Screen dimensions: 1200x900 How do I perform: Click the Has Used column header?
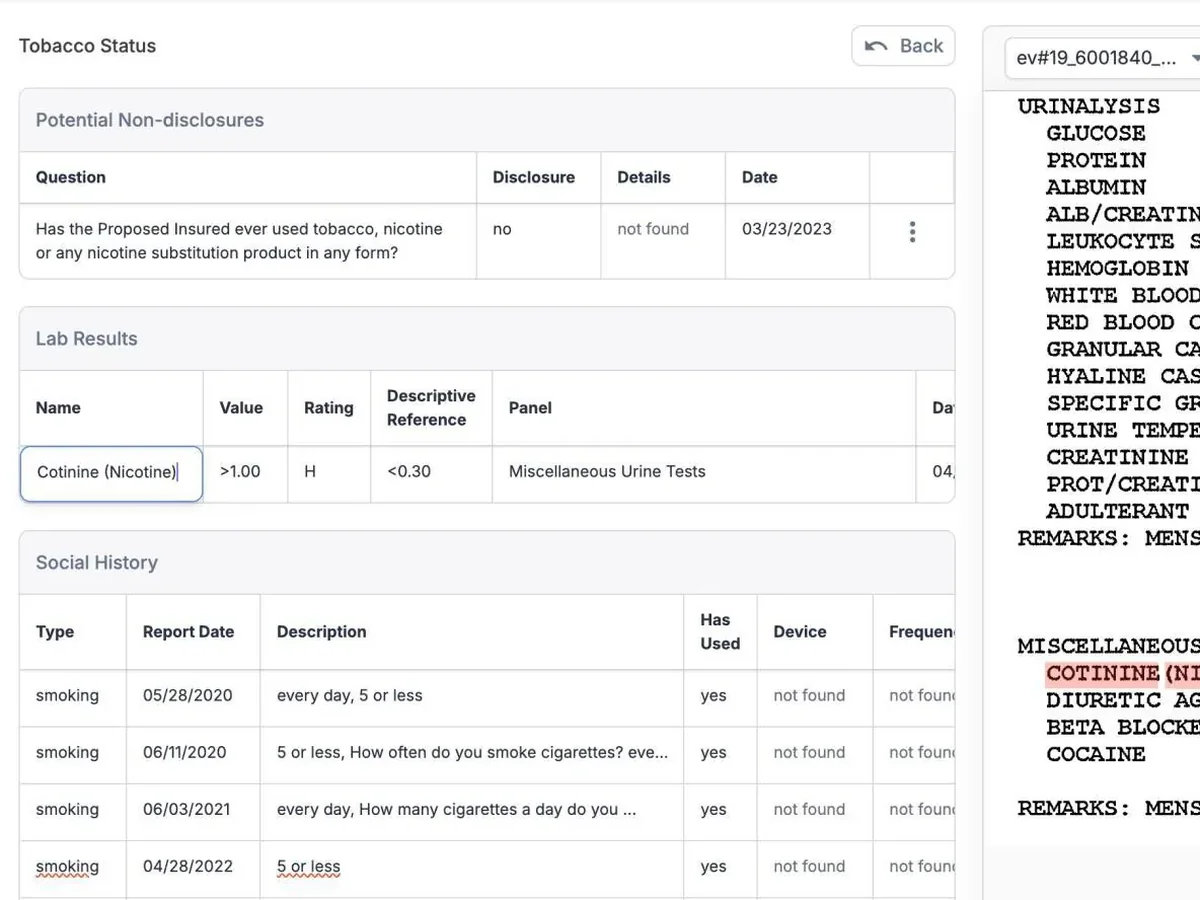[720, 632]
